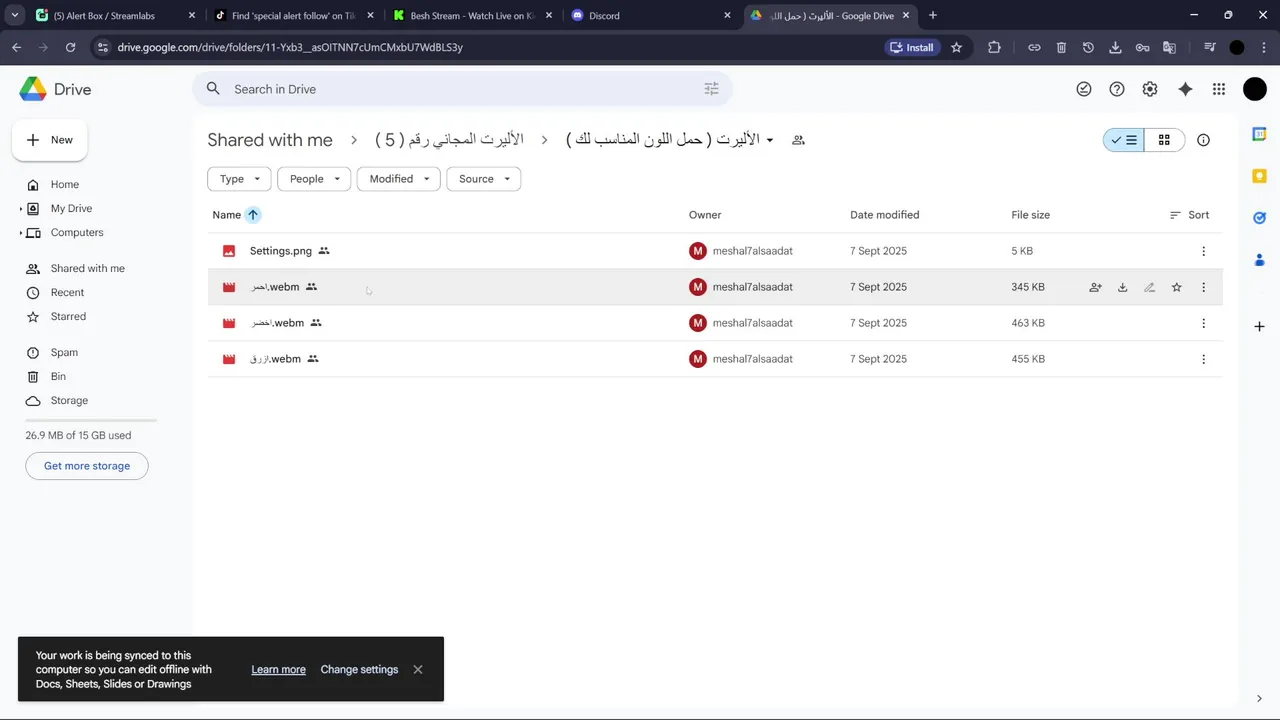The width and height of the screenshot is (1280, 720).
Task: Switch to the Discord browser tab
Action: click(650, 15)
